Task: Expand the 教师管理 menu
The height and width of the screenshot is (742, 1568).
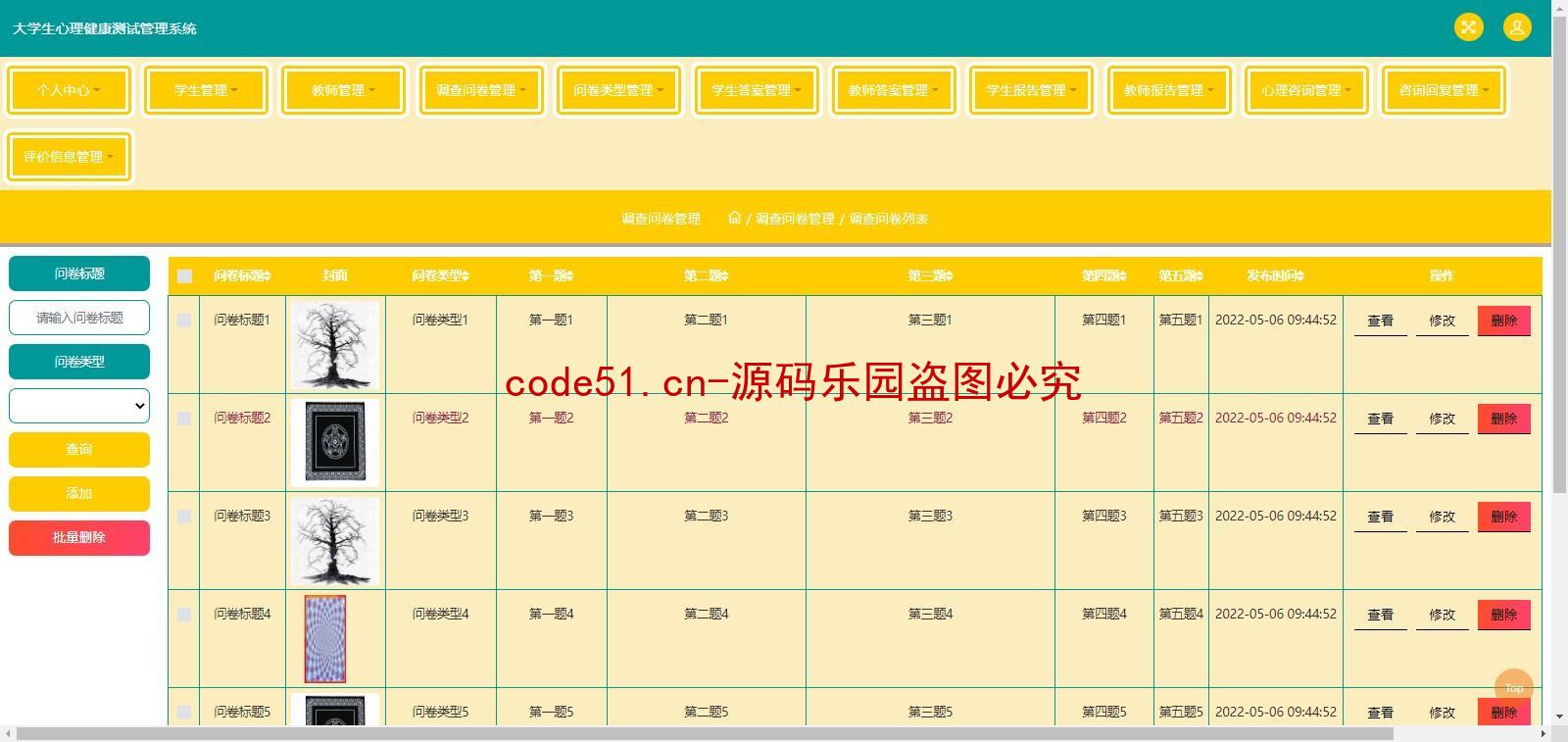Action: point(343,90)
